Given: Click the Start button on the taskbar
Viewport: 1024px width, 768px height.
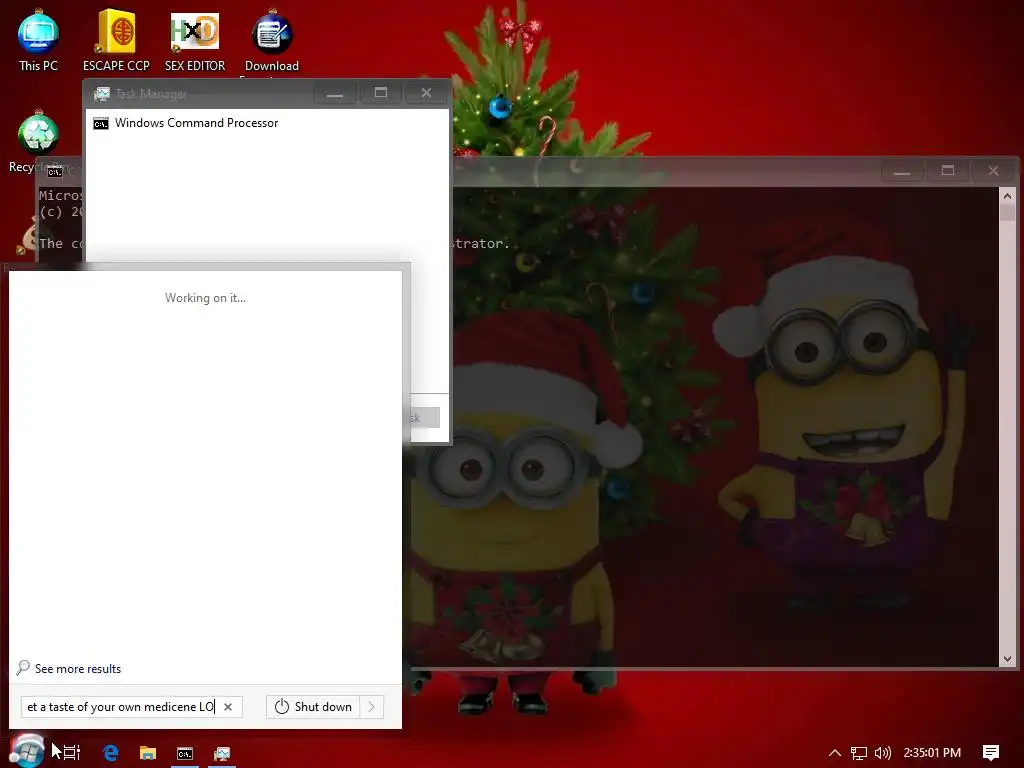Looking at the screenshot, I should coord(27,752).
